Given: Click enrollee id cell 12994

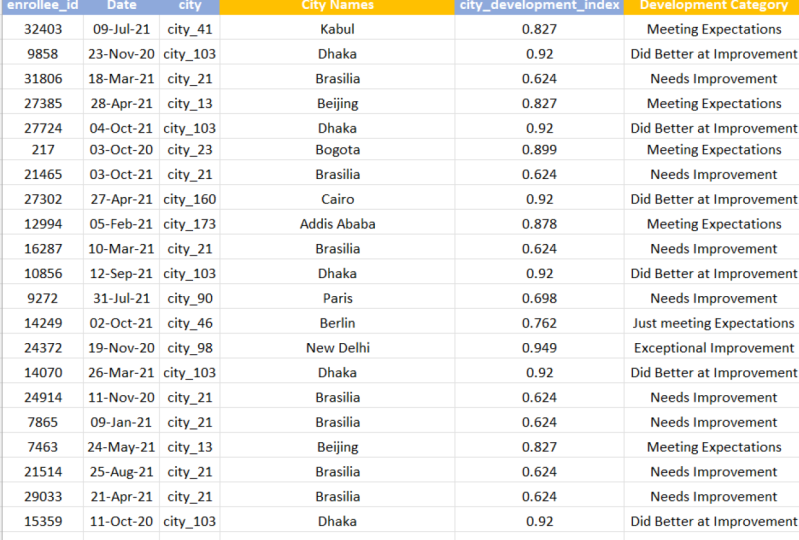Looking at the screenshot, I should (x=43, y=224).
